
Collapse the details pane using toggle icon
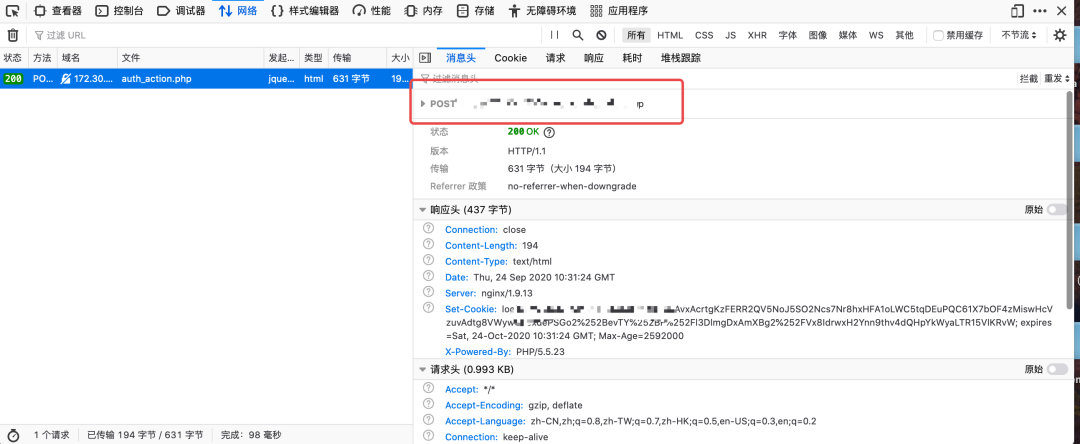pyautogui.click(x=425, y=58)
